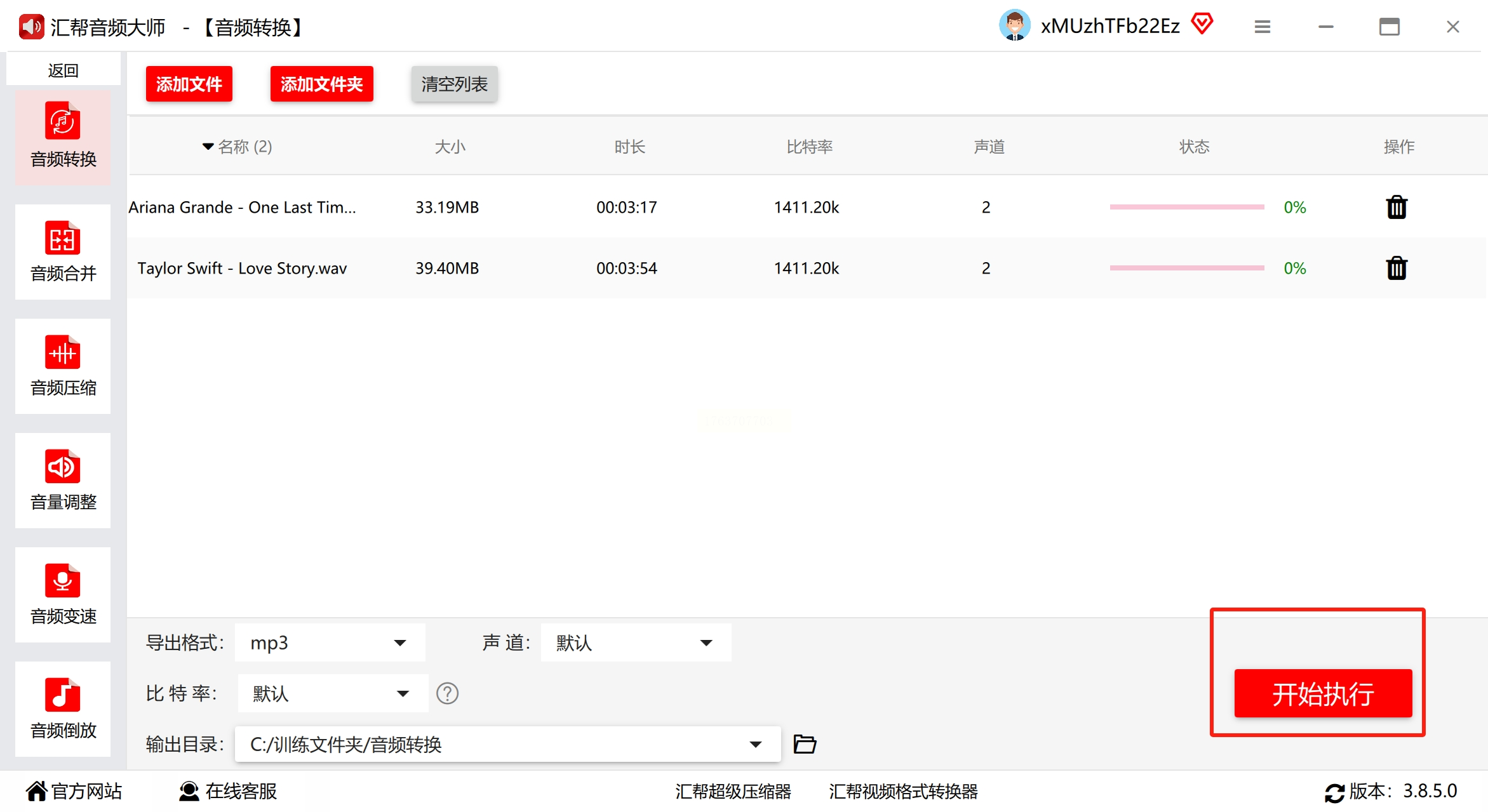Viewport: 1488px width, 812px height.
Task: Open the 音频压缩 audio compress tool
Action: 63,366
